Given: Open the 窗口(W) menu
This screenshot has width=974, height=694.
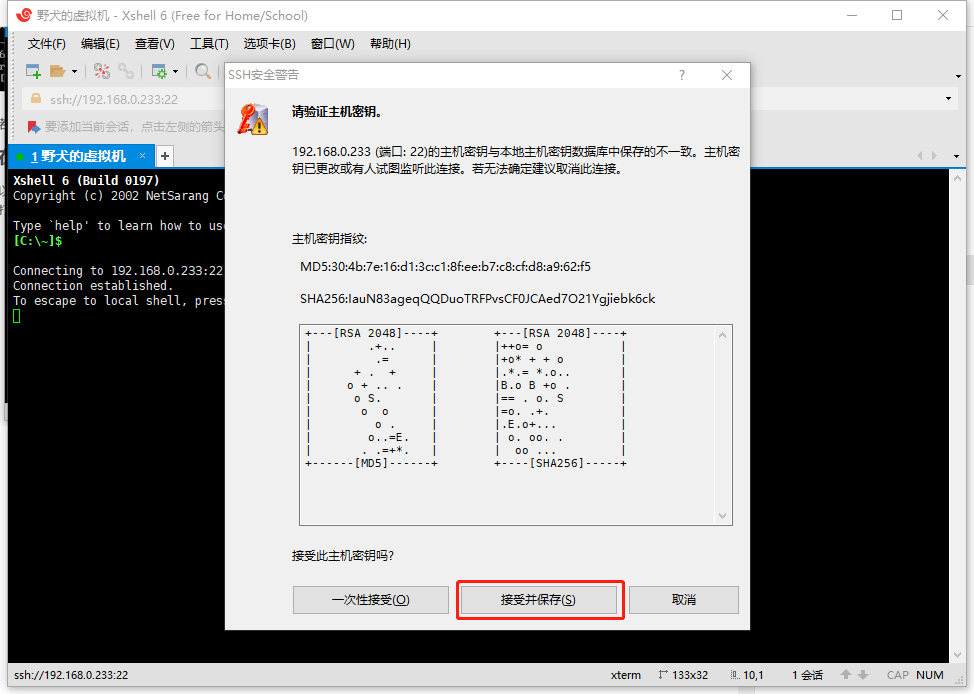Looking at the screenshot, I should point(332,43).
